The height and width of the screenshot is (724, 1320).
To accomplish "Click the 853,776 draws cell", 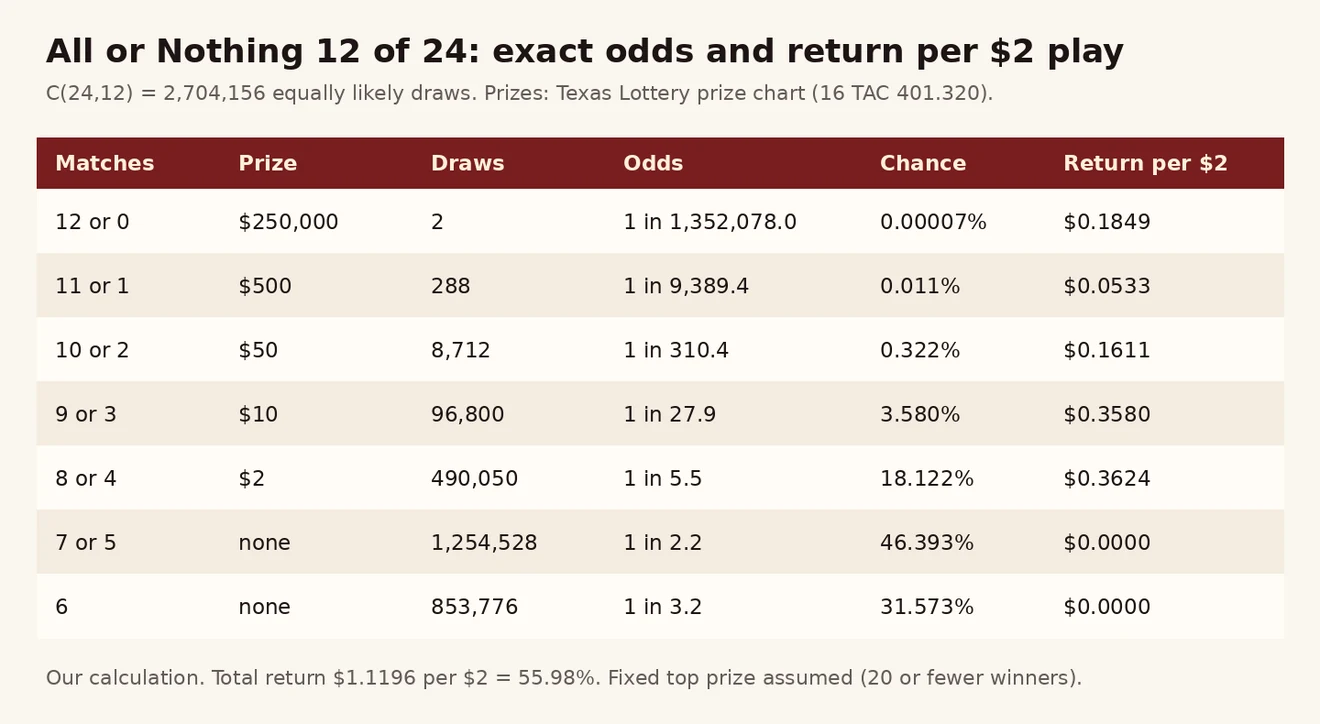I will click(x=474, y=606).
